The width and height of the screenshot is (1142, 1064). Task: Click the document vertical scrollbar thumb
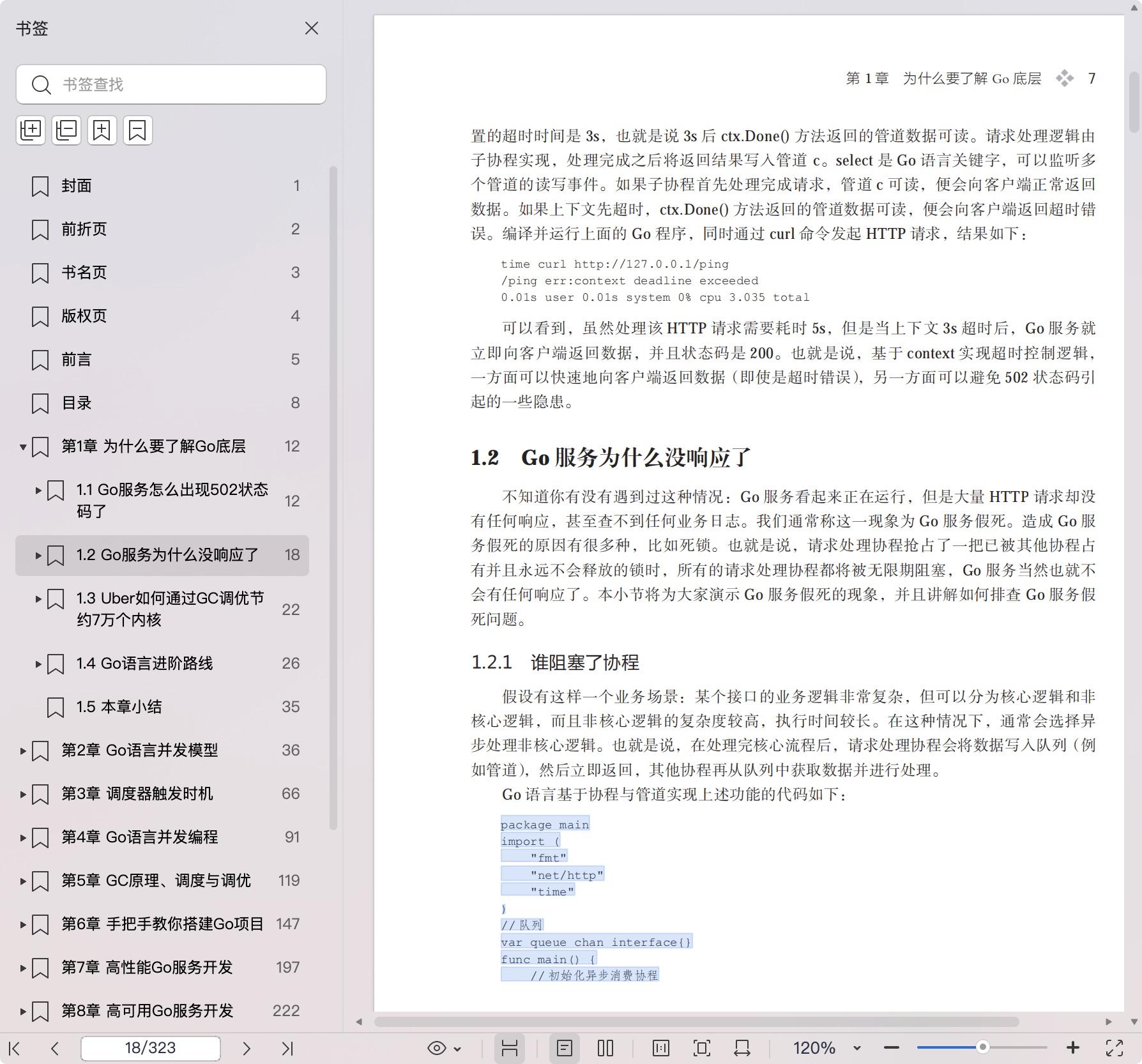coord(1134,101)
